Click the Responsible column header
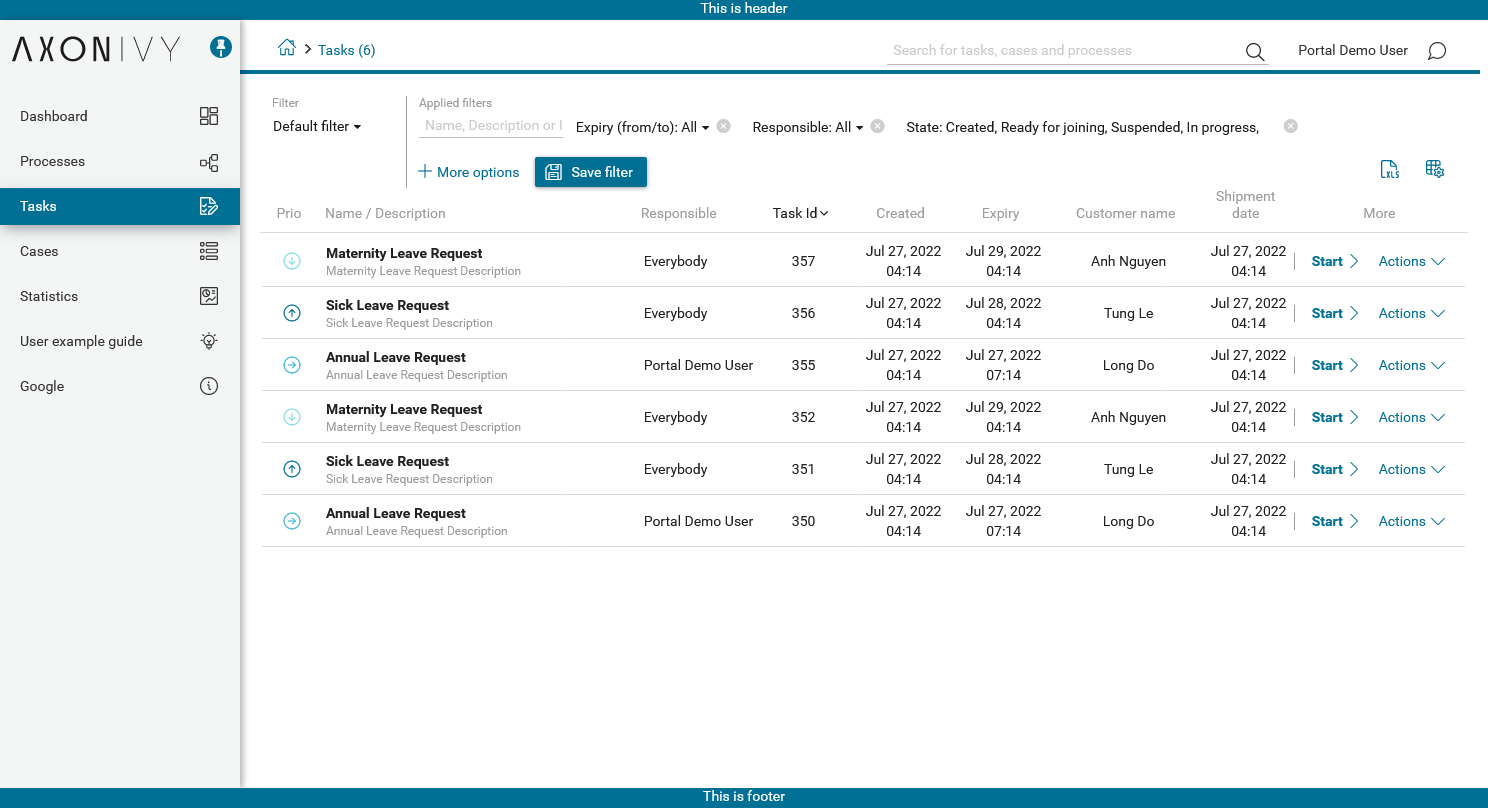This screenshot has height=808, width=1488. [x=679, y=213]
